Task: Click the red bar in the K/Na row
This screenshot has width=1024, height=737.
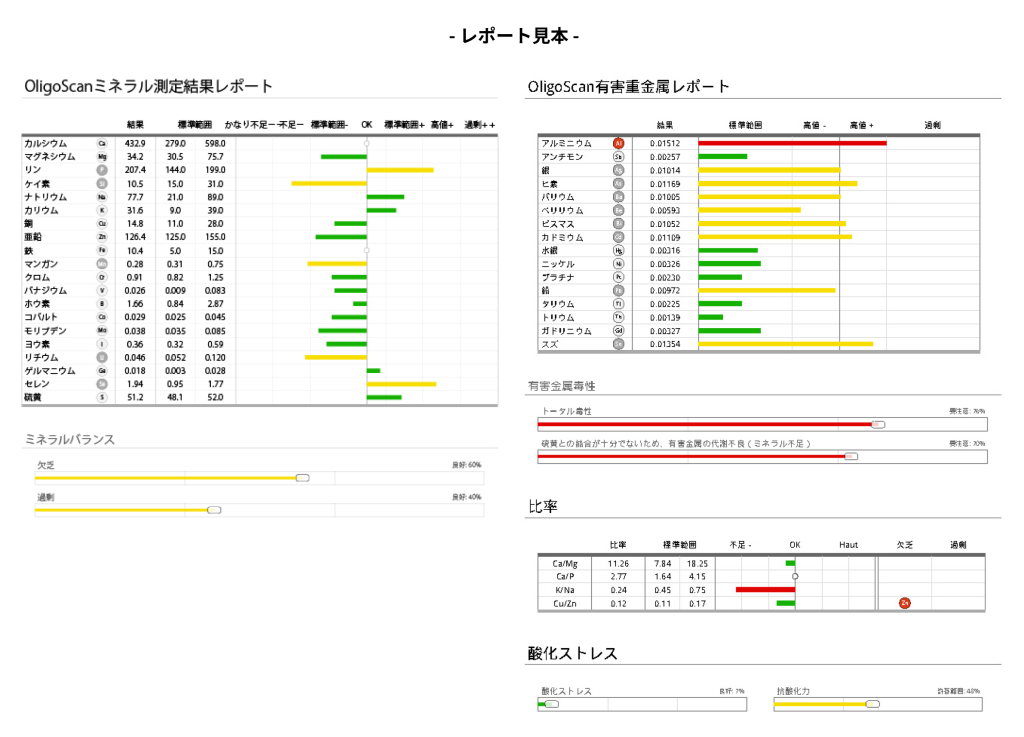Action: [x=765, y=590]
